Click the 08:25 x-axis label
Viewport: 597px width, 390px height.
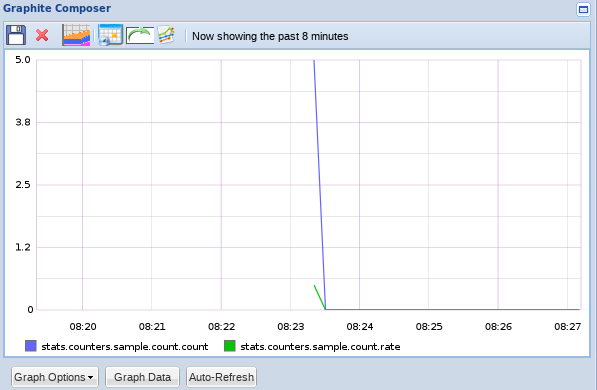(429, 326)
